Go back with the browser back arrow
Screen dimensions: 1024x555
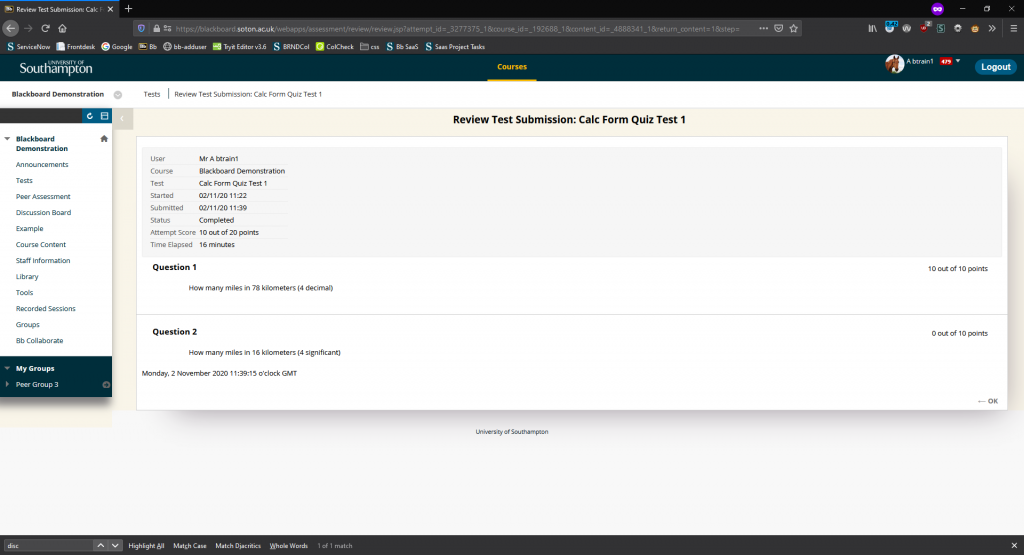pyautogui.click(x=10, y=28)
